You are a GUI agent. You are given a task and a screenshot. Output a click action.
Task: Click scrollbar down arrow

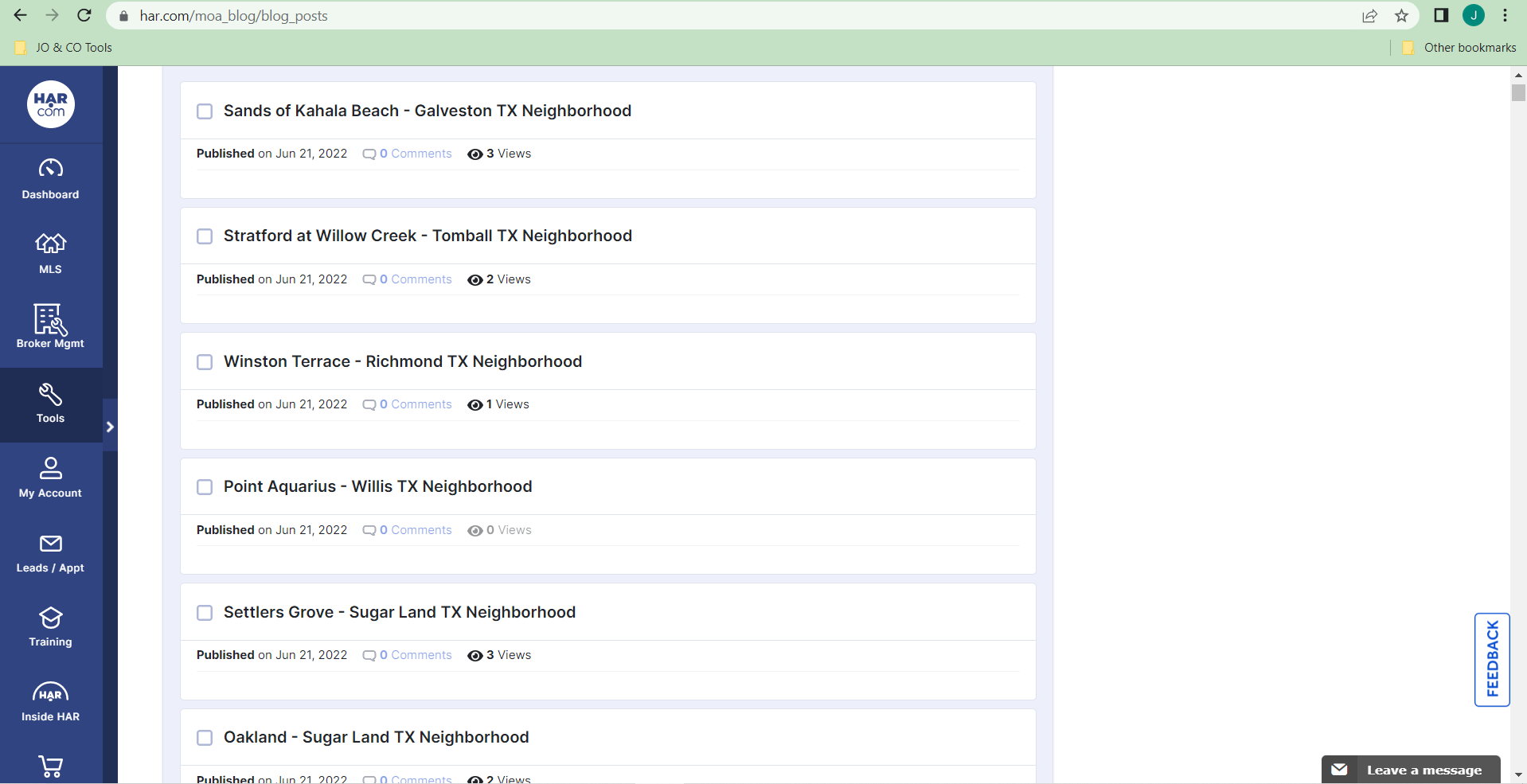1518,774
